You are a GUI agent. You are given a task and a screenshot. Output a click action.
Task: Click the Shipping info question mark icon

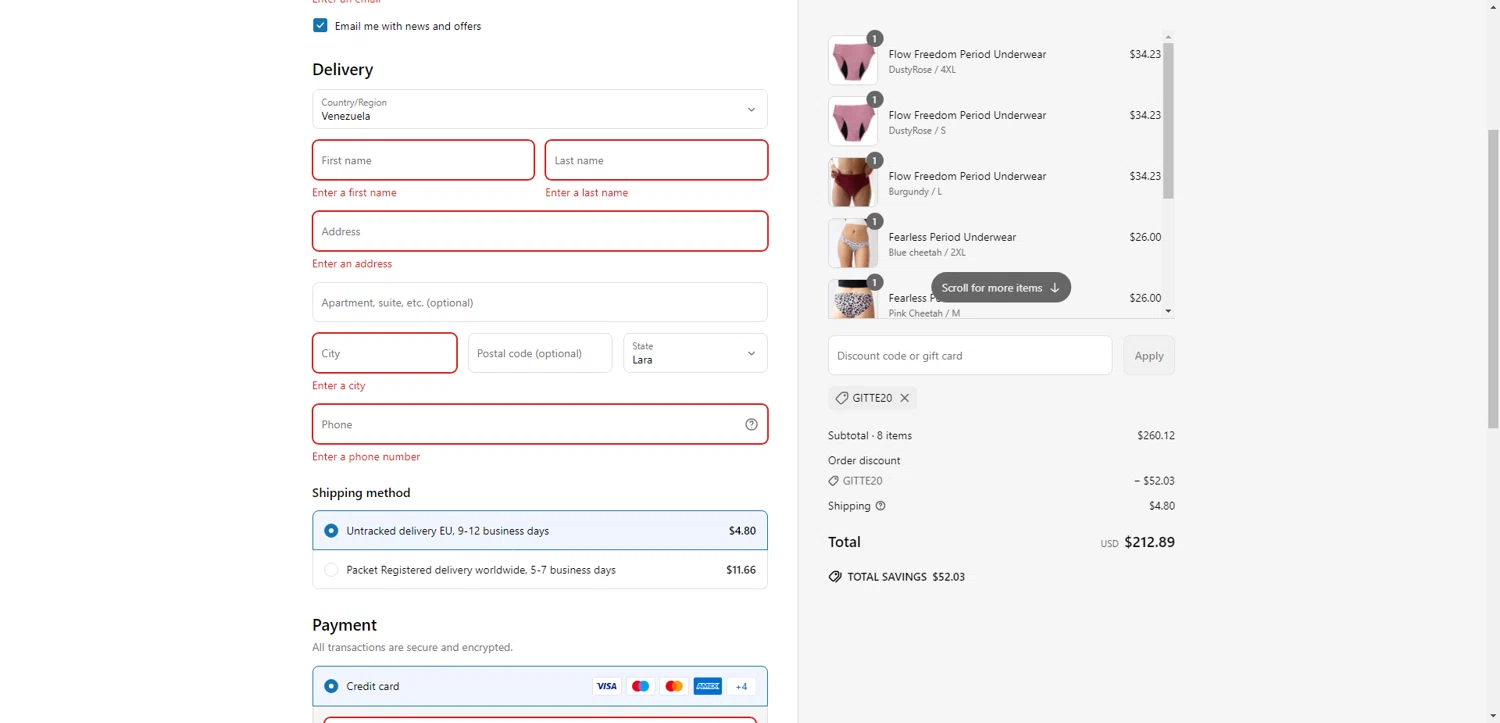[880, 506]
